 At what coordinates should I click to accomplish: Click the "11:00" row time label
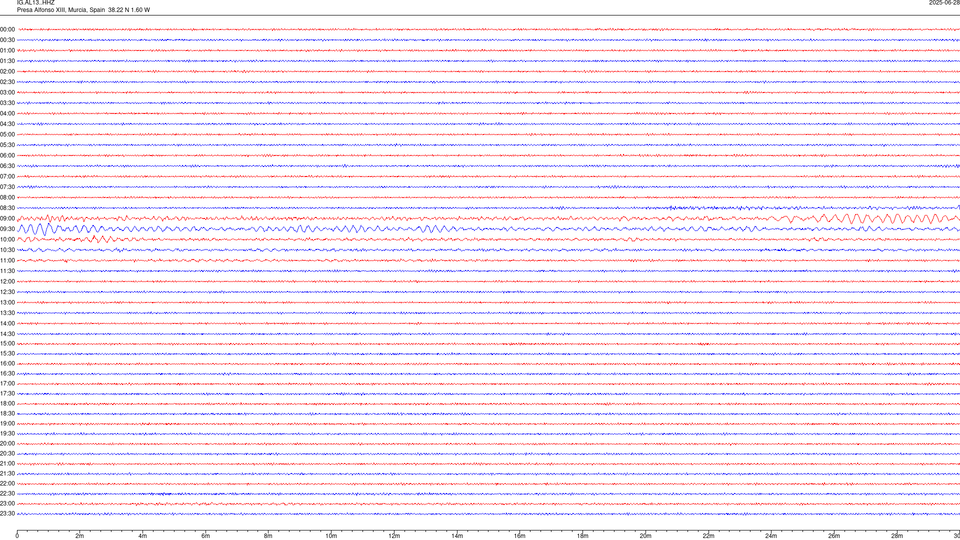coord(7,261)
